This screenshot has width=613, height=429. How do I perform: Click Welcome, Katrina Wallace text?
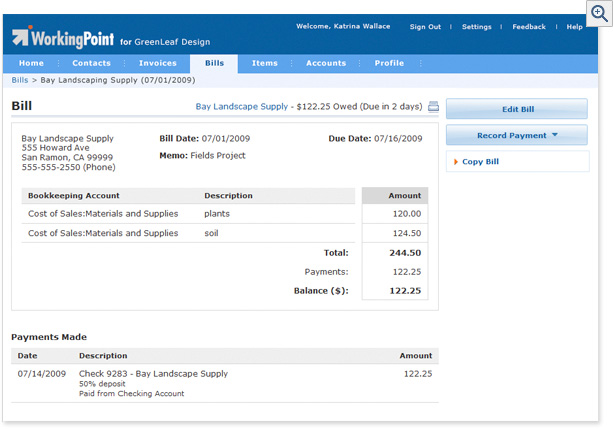click(x=343, y=26)
